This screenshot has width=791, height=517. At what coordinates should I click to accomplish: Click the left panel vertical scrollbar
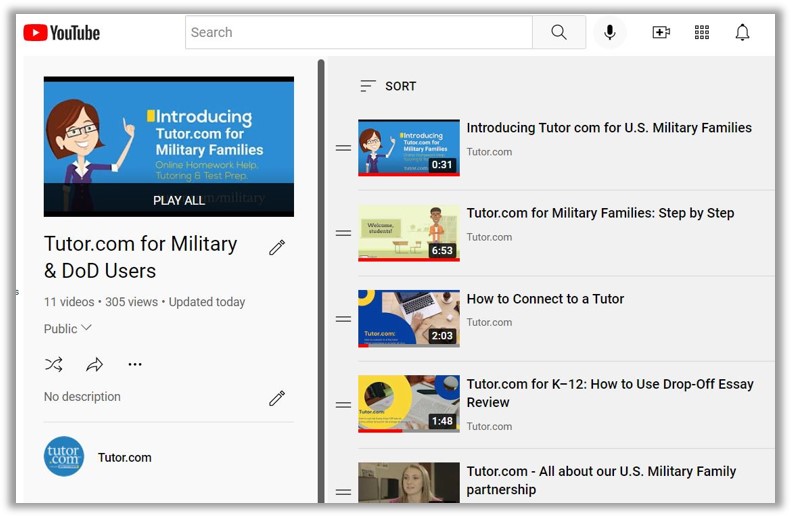point(321,281)
